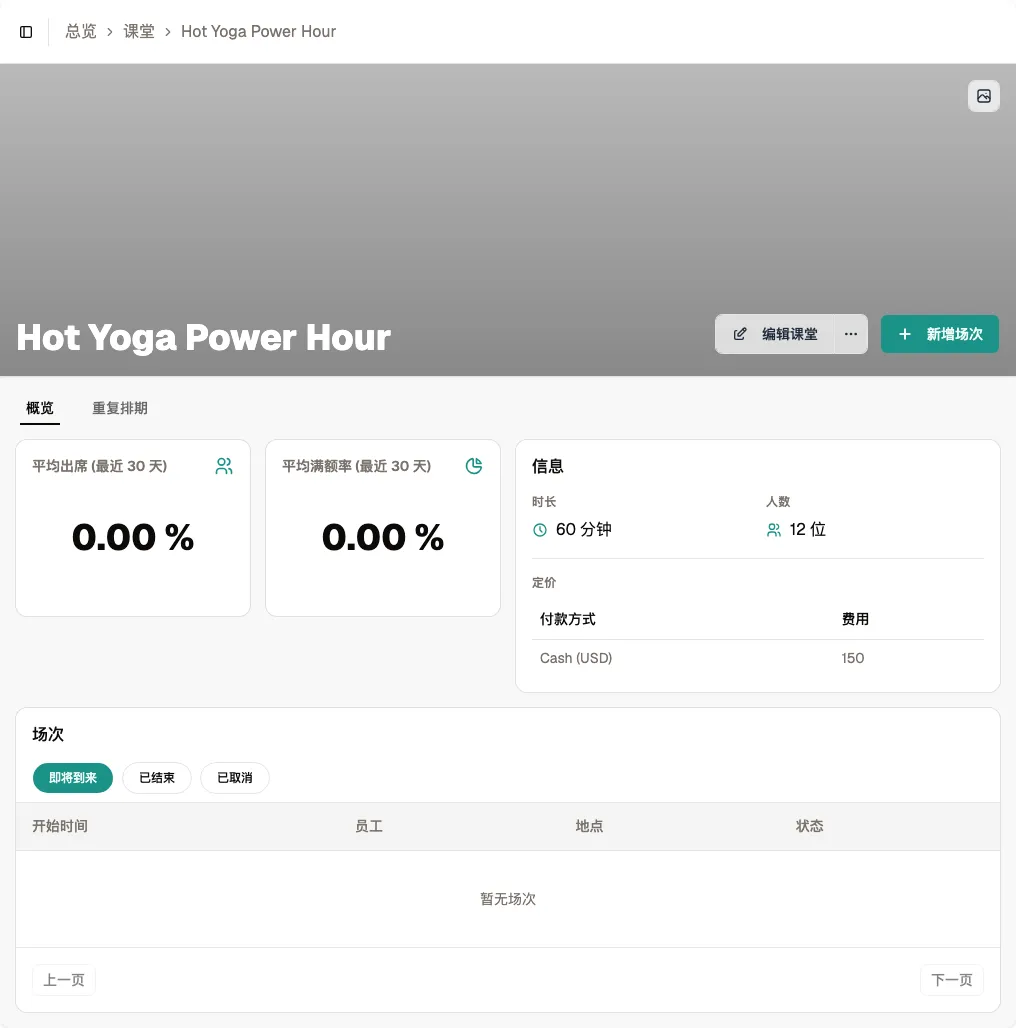
Task: Click the clock icon beside 60 分钟
Action: click(x=539, y=530)
